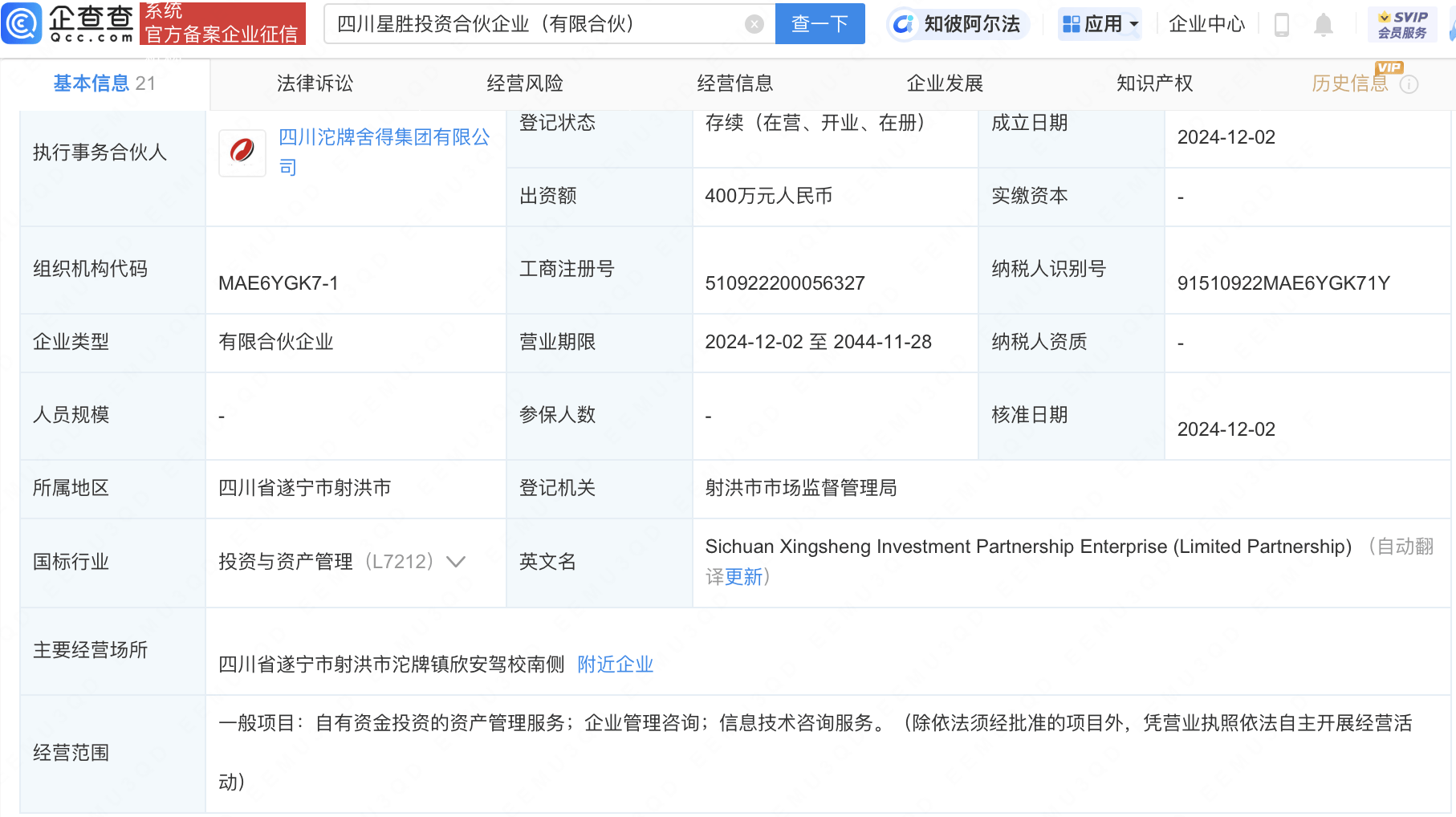Click the info icon beside 历史信息
The width and height of the screenshot is (1456, 817).
1409,84
